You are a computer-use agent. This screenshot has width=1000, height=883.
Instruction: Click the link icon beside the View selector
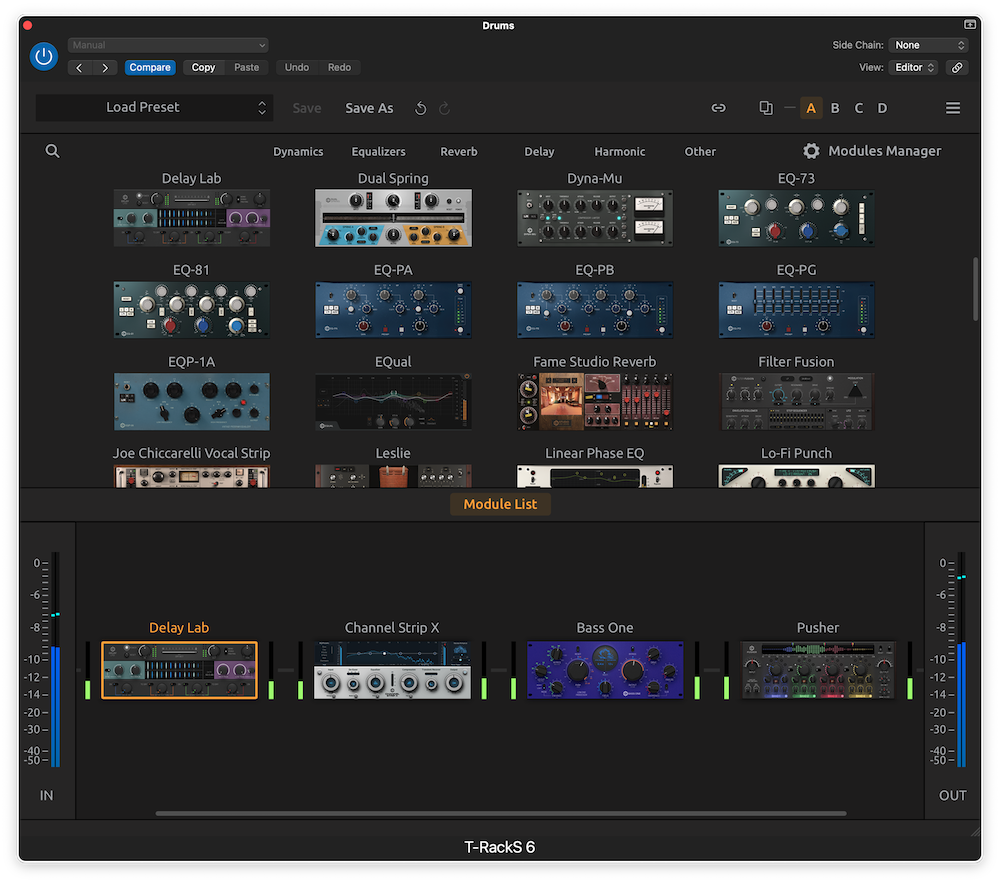[x=956, y=67]
